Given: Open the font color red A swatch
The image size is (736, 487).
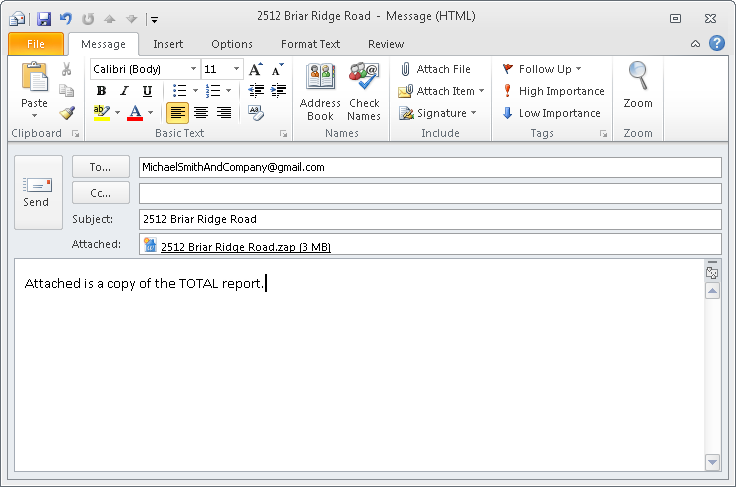Looking at the screenshot, I should (x=134, y=113).
